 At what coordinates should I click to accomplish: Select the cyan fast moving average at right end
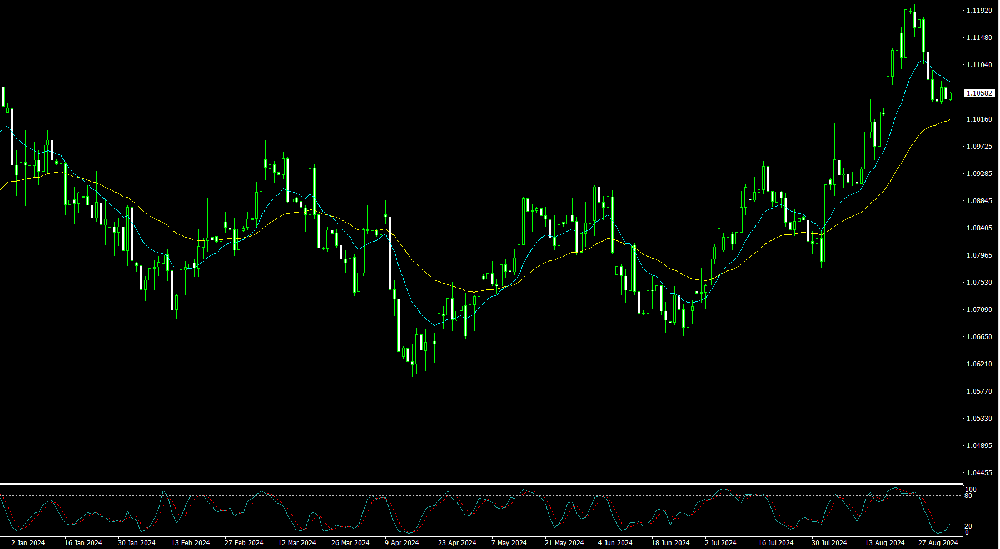(946, 81)
